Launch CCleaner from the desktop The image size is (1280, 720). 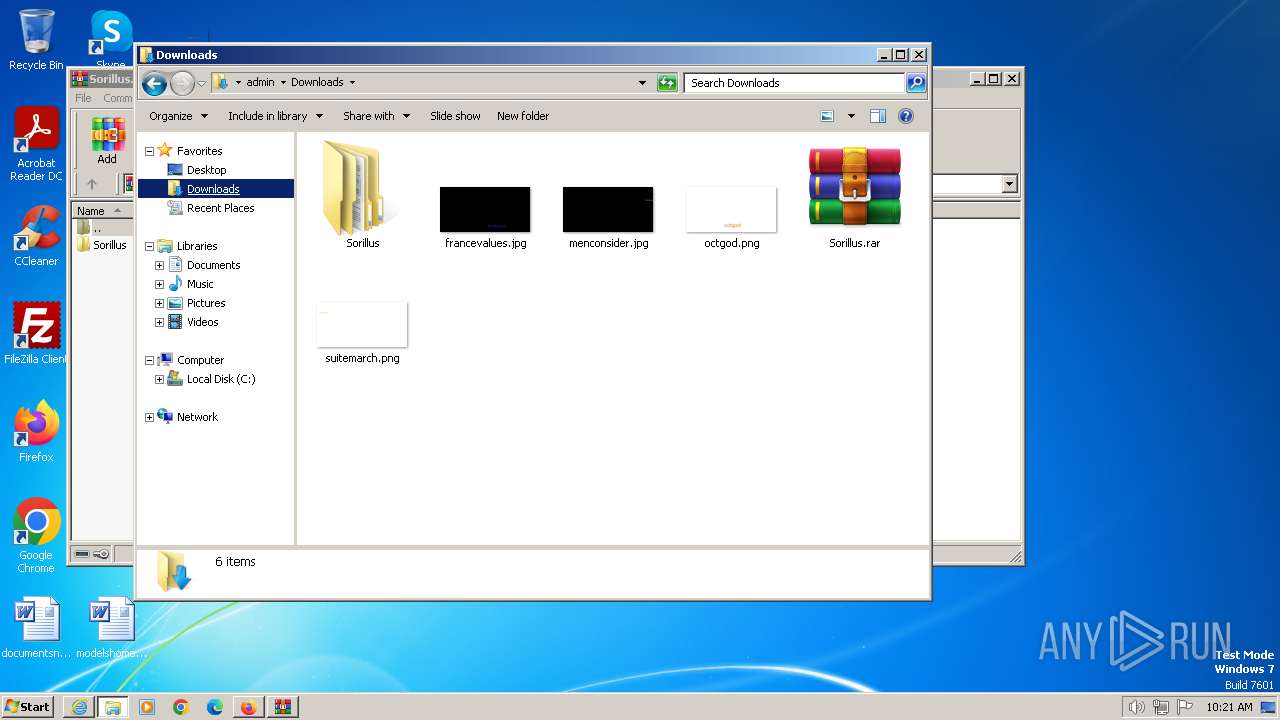36,236
